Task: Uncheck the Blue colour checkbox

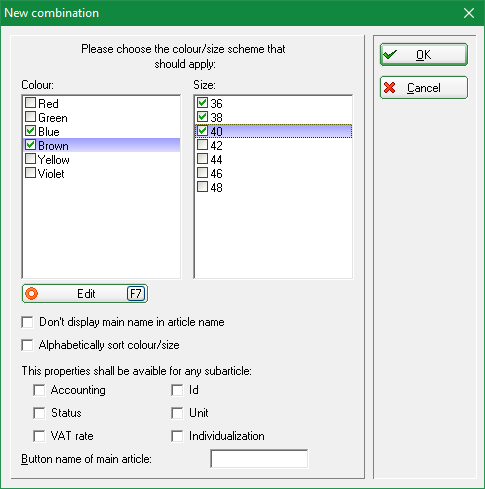Action: (30, 131)
